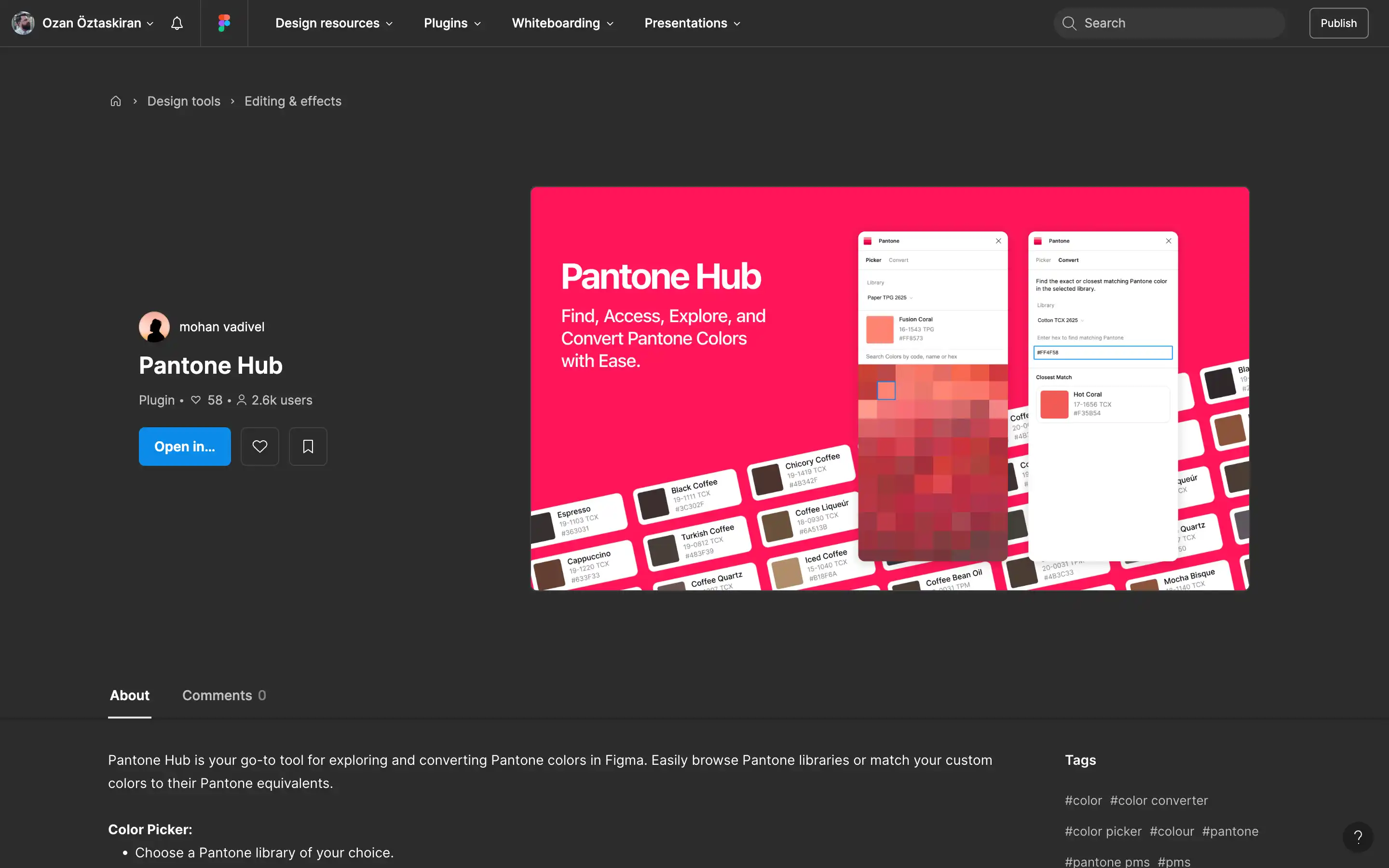Screen dimensions: 1389x868
Task: Bookmark the Pantone Hub plugin
Action: pyautogui.click(x=308, y=446)
